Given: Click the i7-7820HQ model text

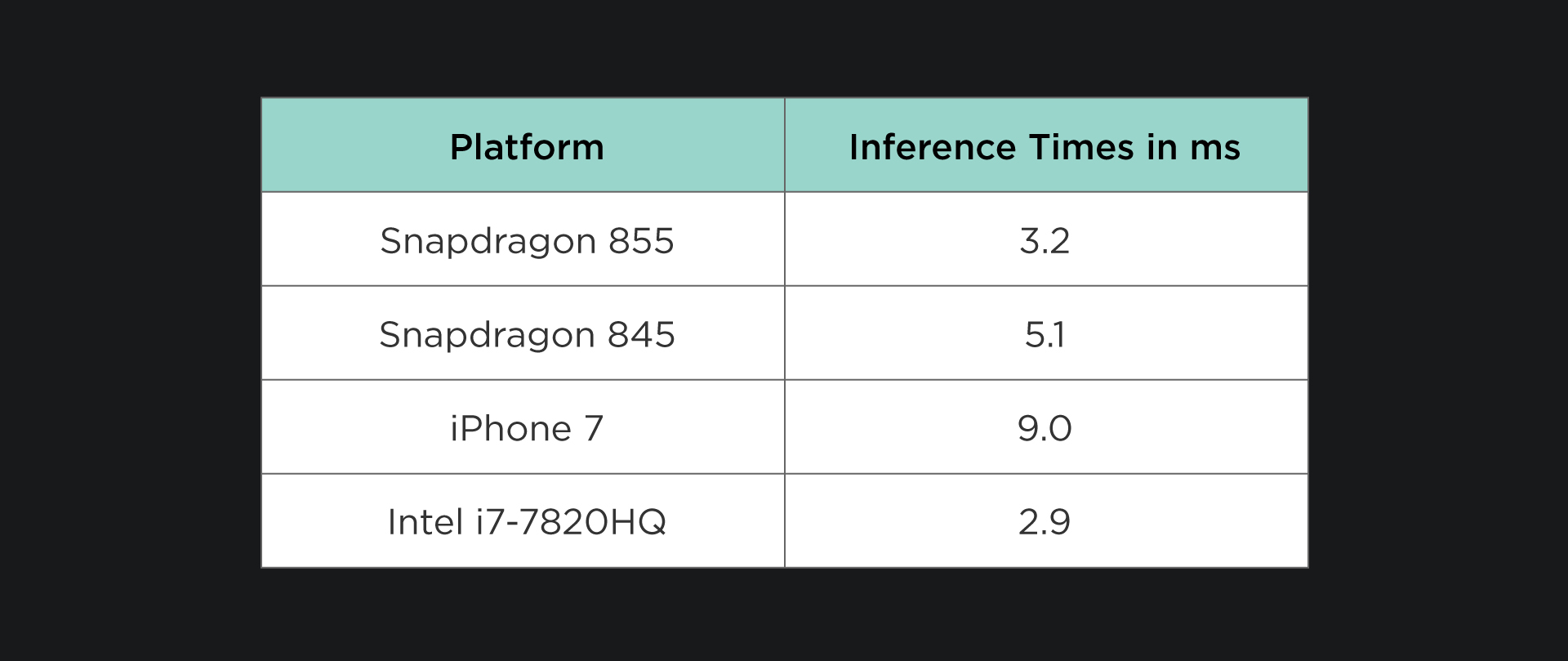Looking at the screenshot, I should pos(571,522).
